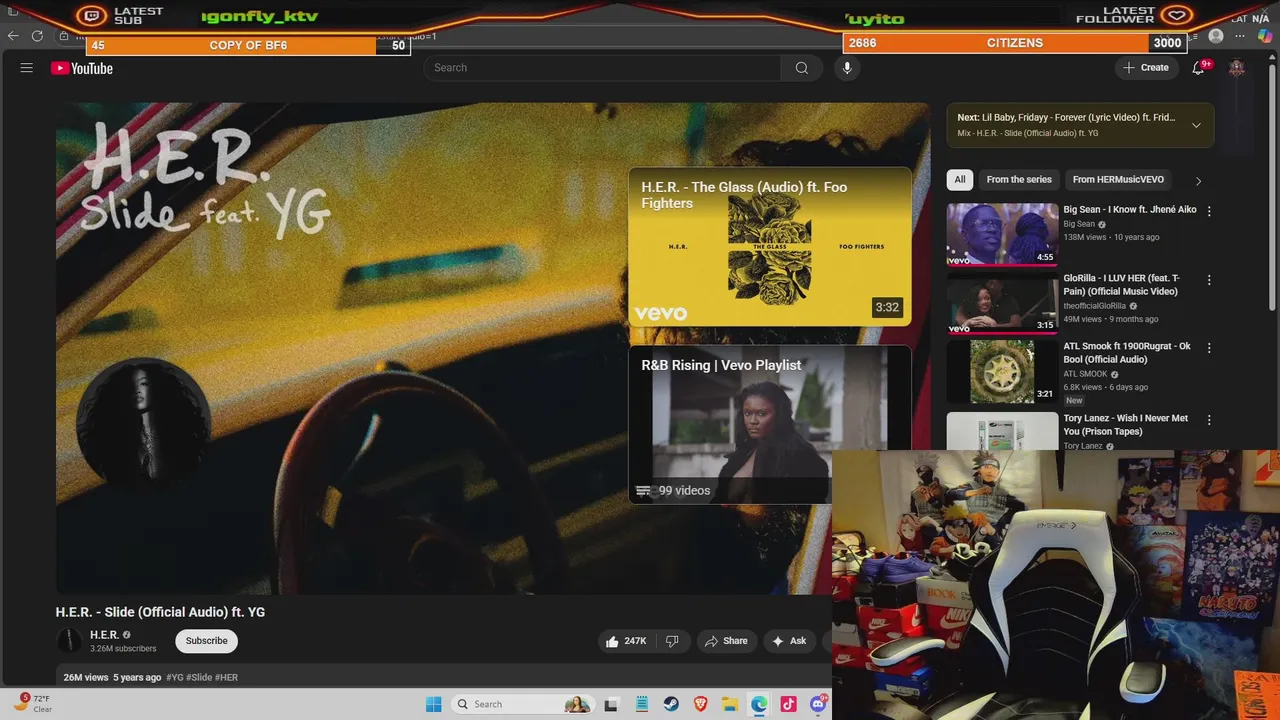1280x720 pixels.
Task: Open YouTube notifications bell
Action: 1198,68
